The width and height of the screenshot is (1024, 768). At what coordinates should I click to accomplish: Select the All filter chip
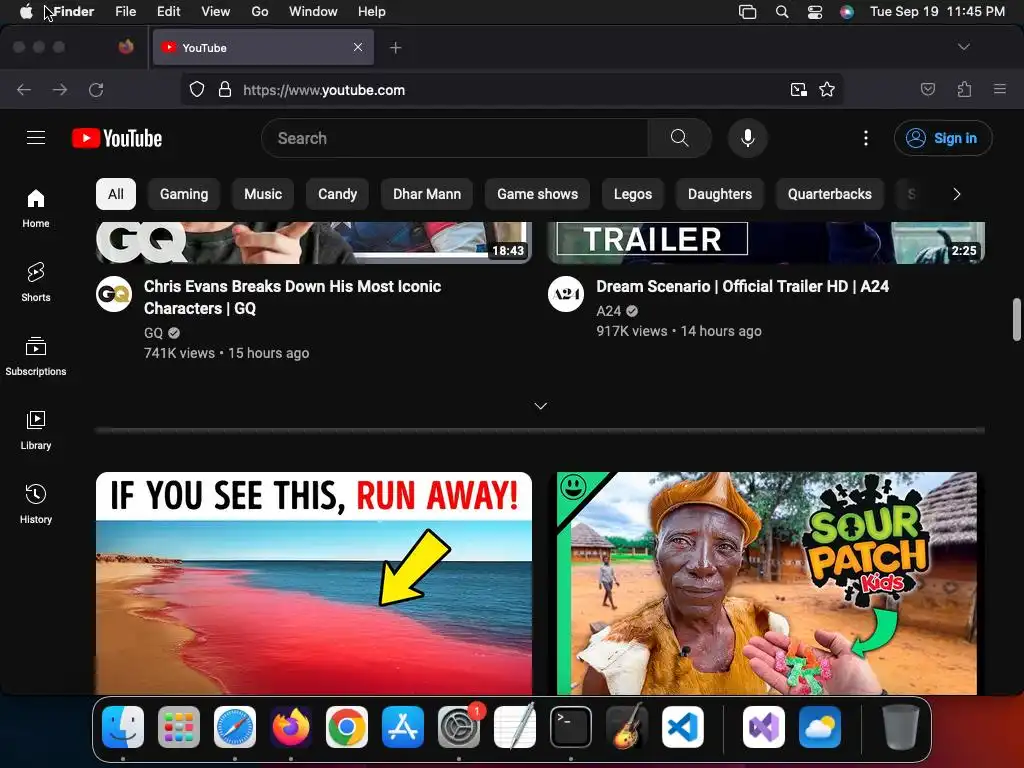coord(116,194)
